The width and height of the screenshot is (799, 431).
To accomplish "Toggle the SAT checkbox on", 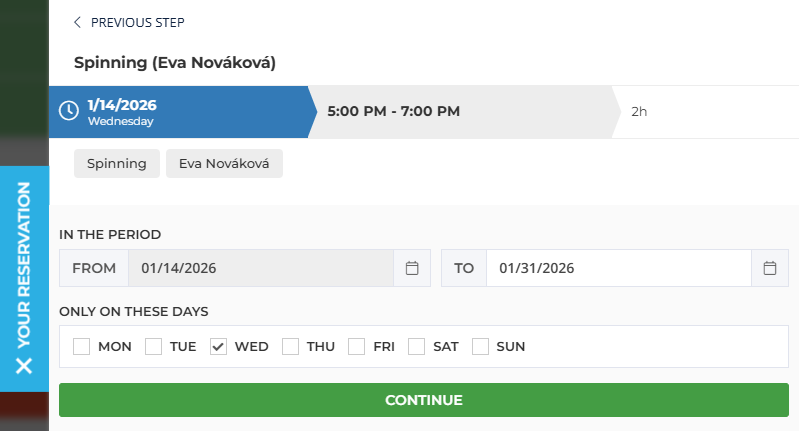I will tap(417, 347).
